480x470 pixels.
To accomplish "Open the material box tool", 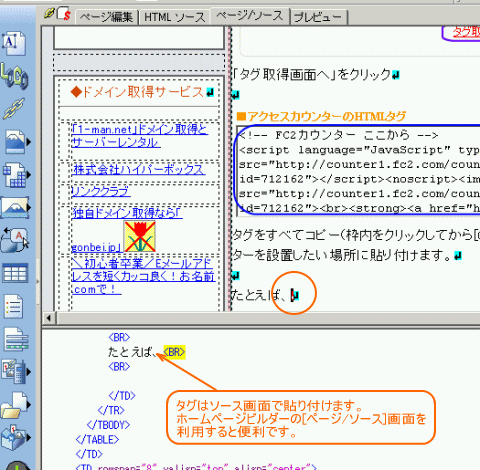I will (x=15, y=437).
